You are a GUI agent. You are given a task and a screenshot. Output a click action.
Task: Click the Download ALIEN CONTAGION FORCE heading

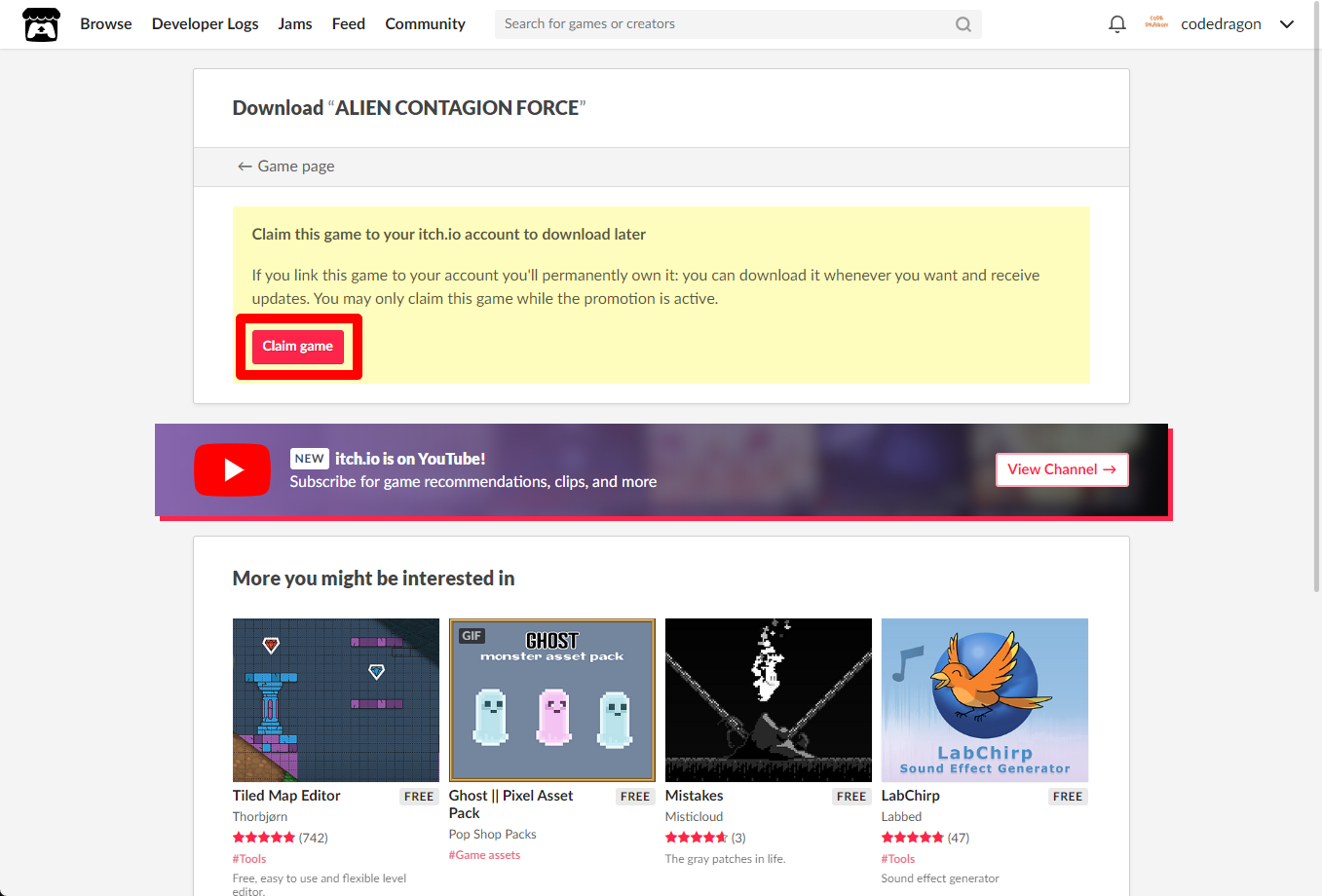[x=409, y=108]
